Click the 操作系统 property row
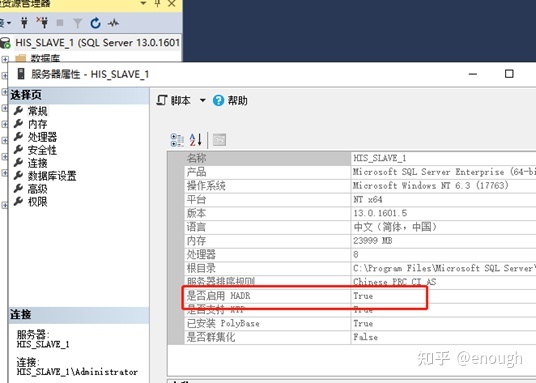 [x=360, y=186]
